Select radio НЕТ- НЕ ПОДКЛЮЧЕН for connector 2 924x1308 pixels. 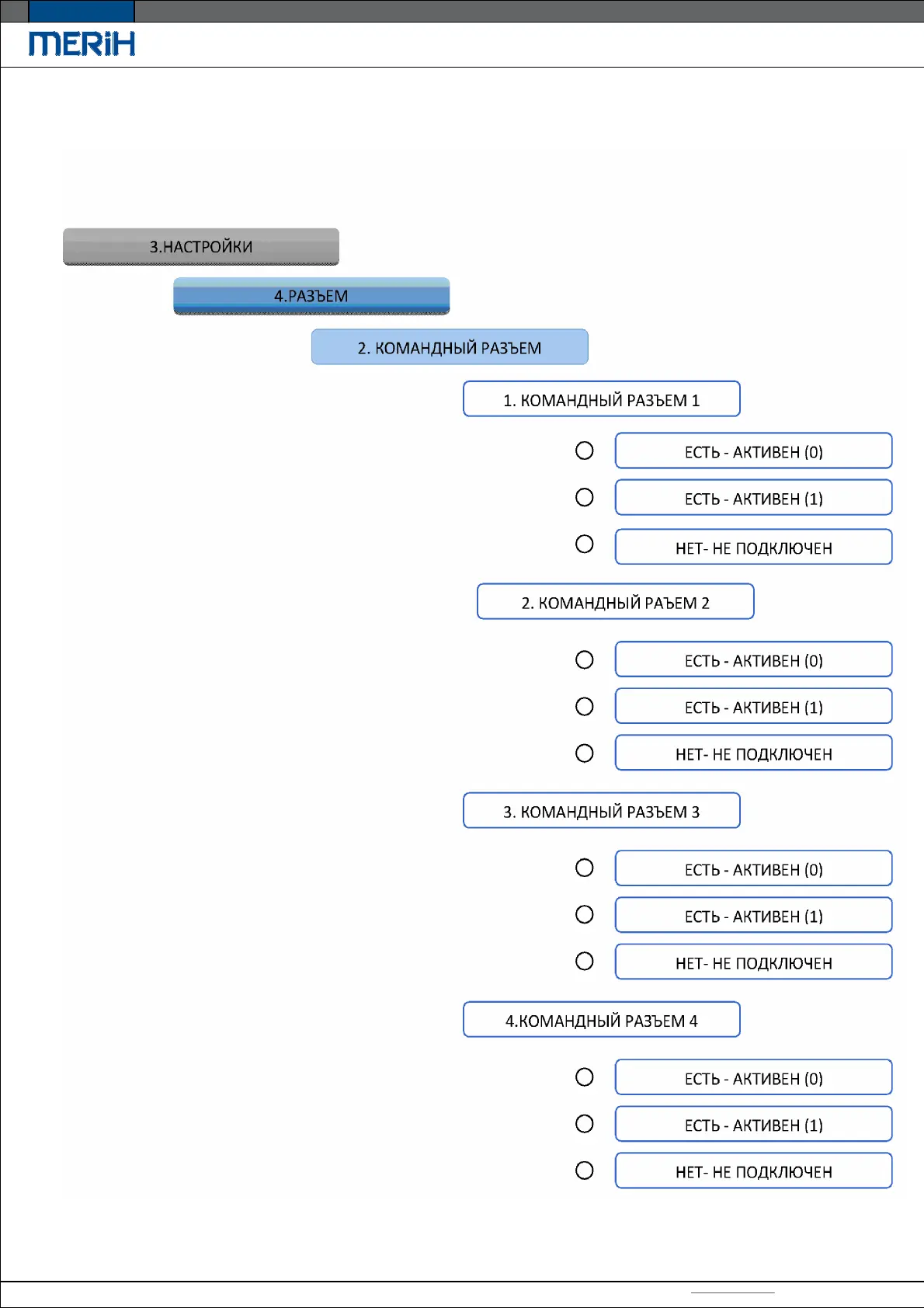pyautogui.click(x=585, y=753)
